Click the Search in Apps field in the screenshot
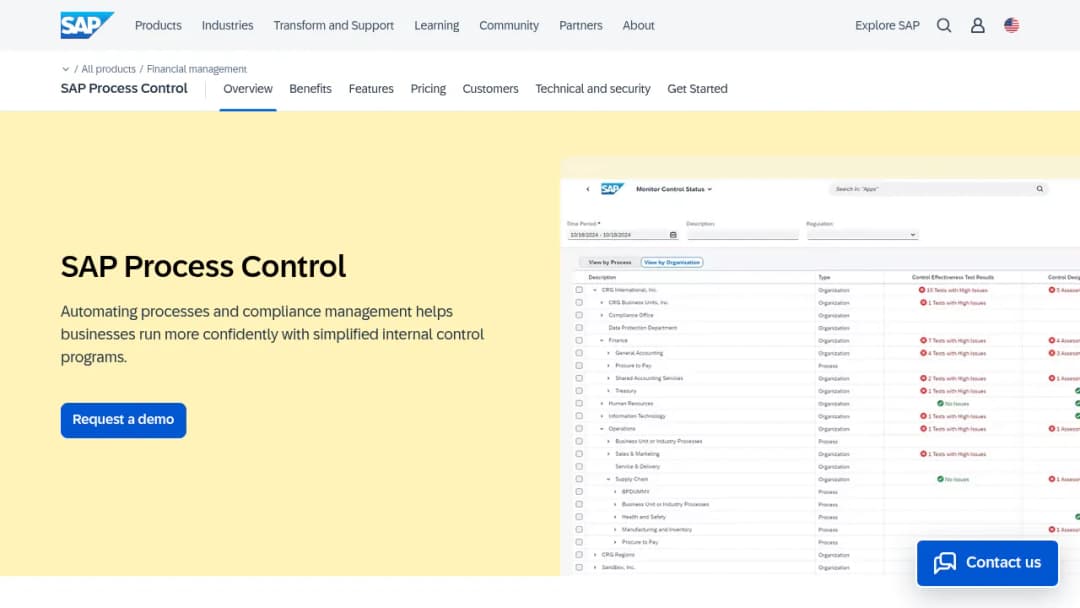Viewport: 1080px width, 608px height. [x=938, y=189]
